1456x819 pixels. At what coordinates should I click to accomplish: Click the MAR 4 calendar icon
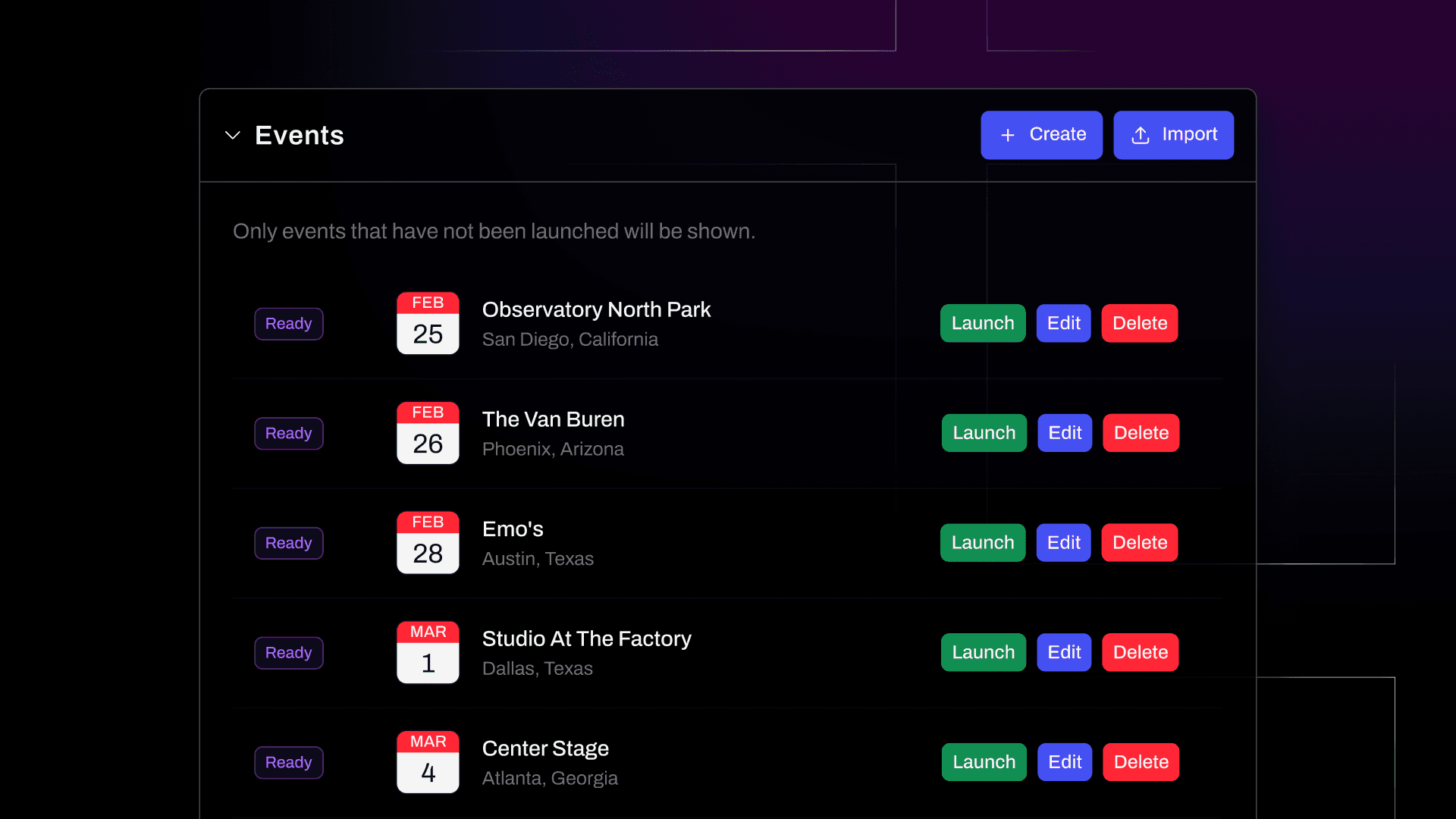pyautogui.click(x=428, y=762)
